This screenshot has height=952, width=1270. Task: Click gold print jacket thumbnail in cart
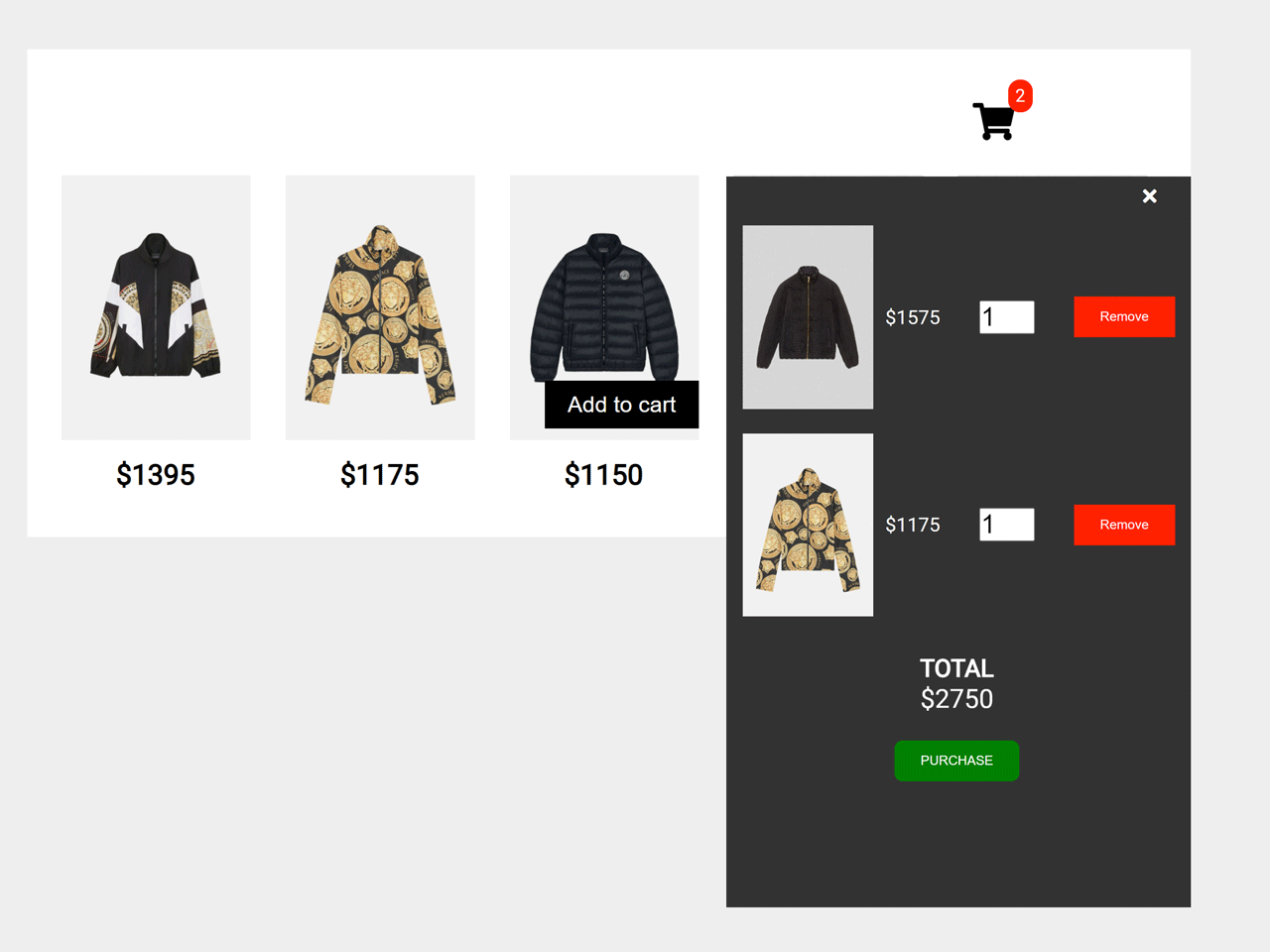[808, 525]
